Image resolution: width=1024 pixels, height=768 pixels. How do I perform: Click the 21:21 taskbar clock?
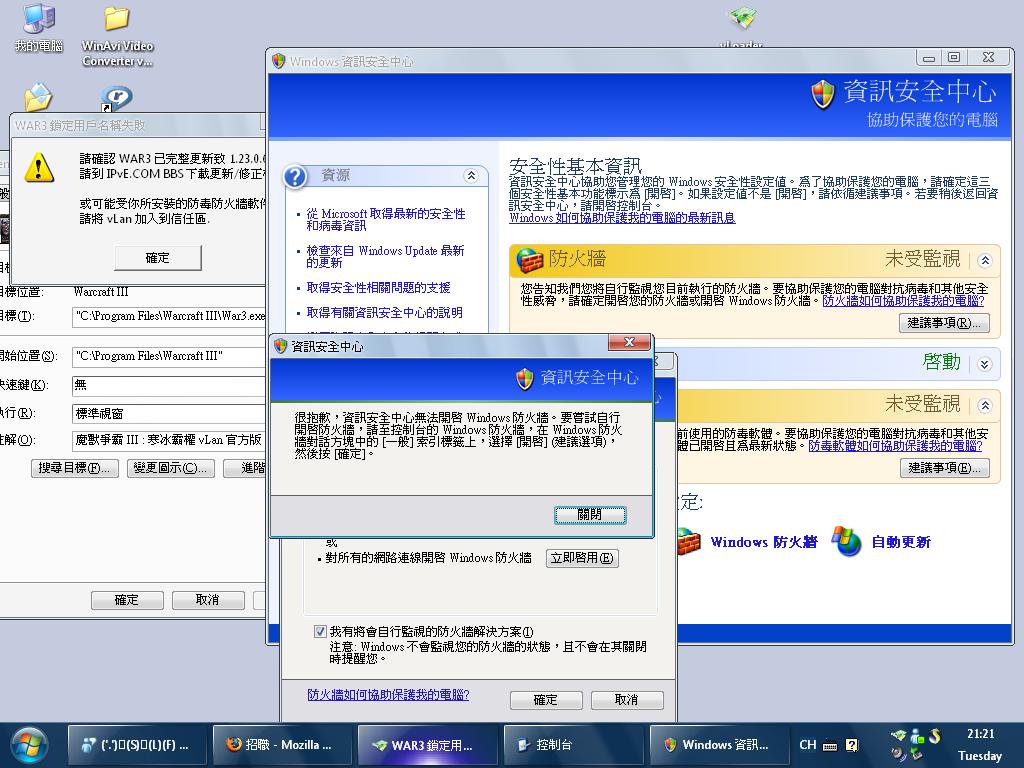(980, 734)
